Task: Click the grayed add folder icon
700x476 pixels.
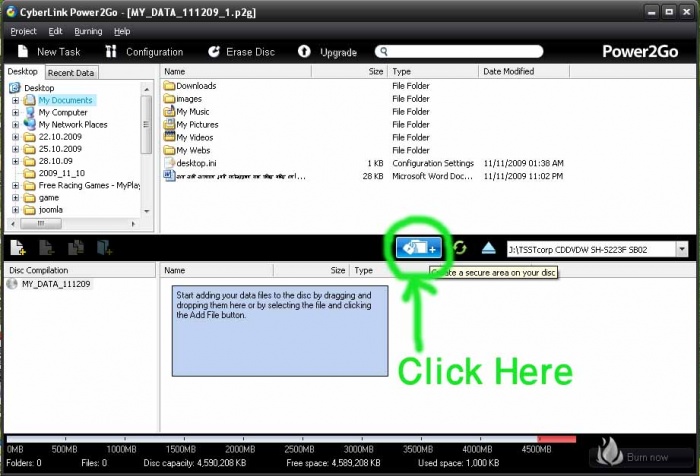Action: click(104, 248)
